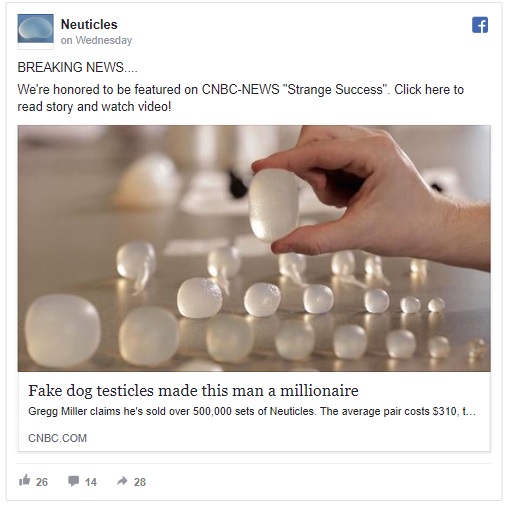Click the 'BREAKING NEWS....' post text
This screenshot has width=507, height=507.
[x=77, y=67]
